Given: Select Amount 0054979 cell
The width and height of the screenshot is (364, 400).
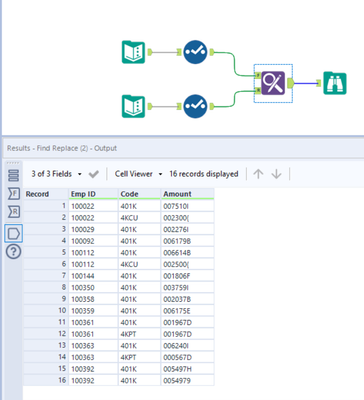Looking at the screenshot, I should click(187, 380).
